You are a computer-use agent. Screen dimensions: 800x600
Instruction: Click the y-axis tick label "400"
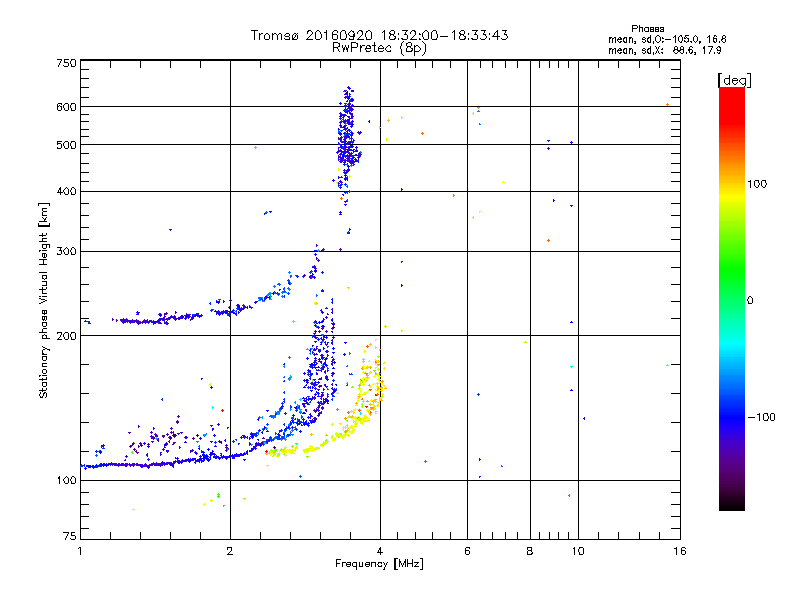pos(66,192)
